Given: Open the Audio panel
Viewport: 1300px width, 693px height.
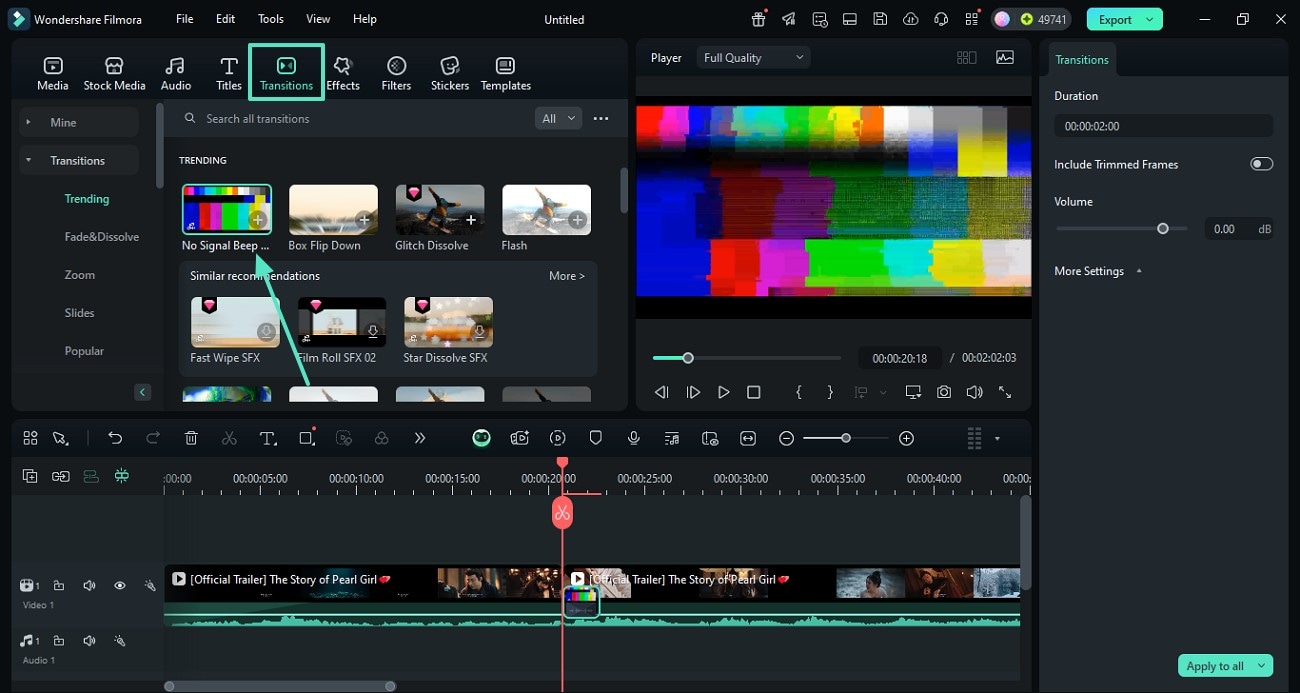Looking at the screenshot, I should (x=176, y=74).
